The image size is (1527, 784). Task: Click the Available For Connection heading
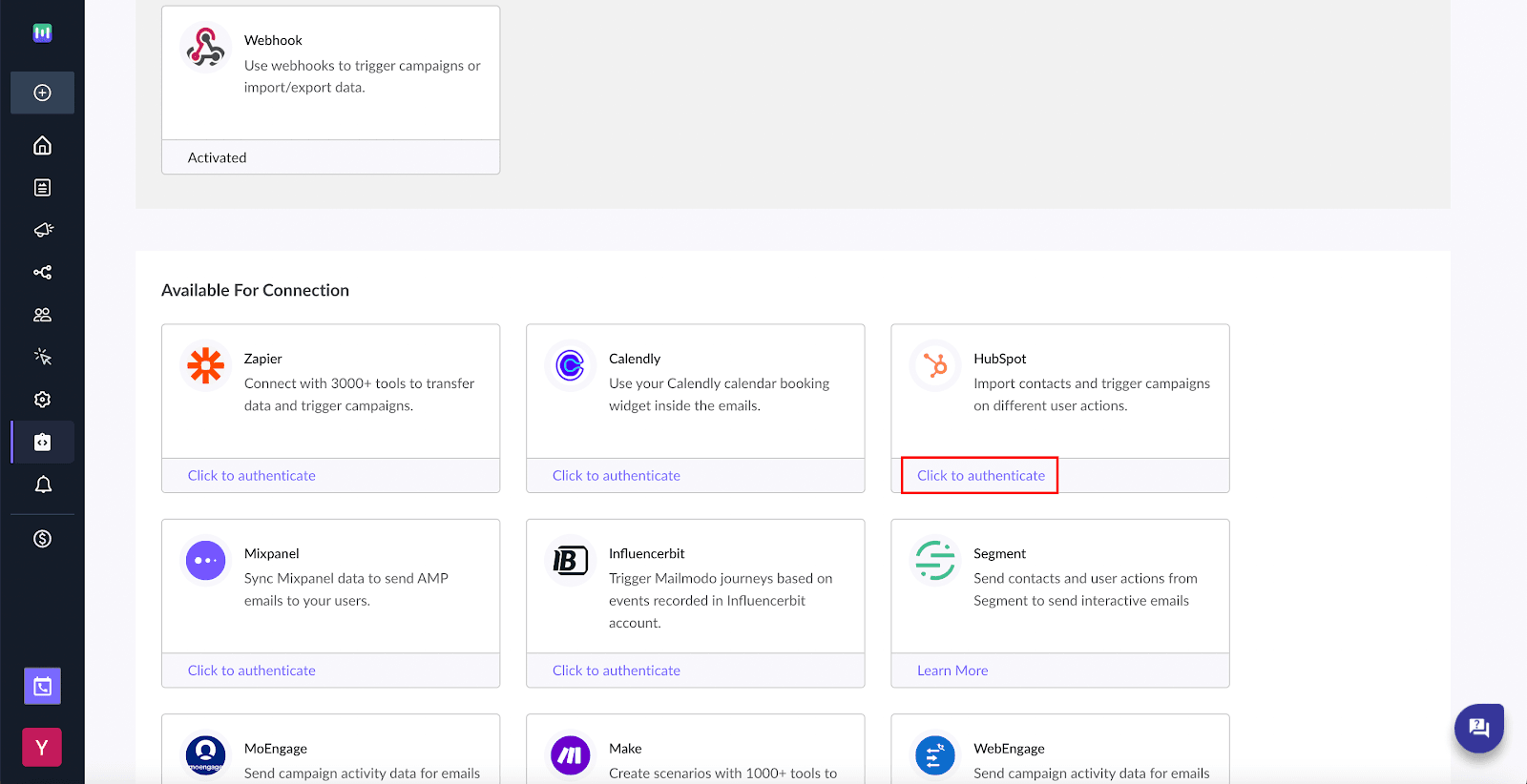coord(255,290)
